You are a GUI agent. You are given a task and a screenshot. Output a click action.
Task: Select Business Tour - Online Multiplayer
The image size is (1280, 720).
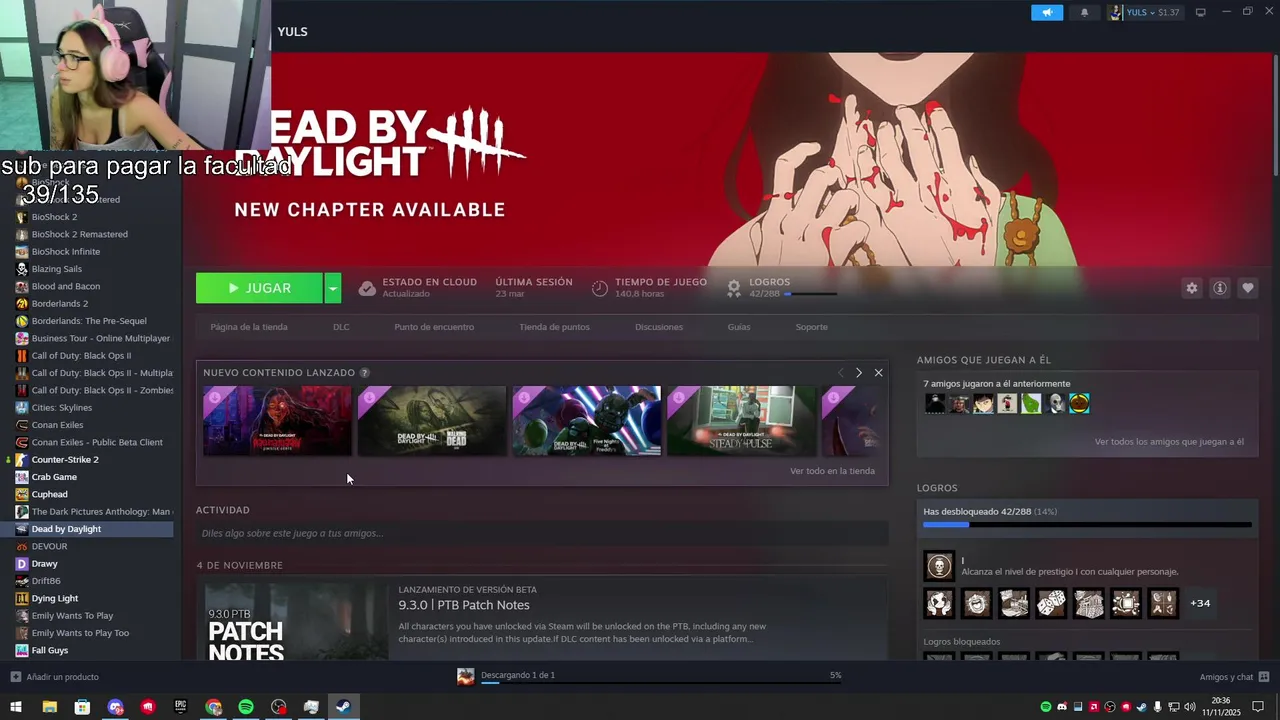coord(100,338)
